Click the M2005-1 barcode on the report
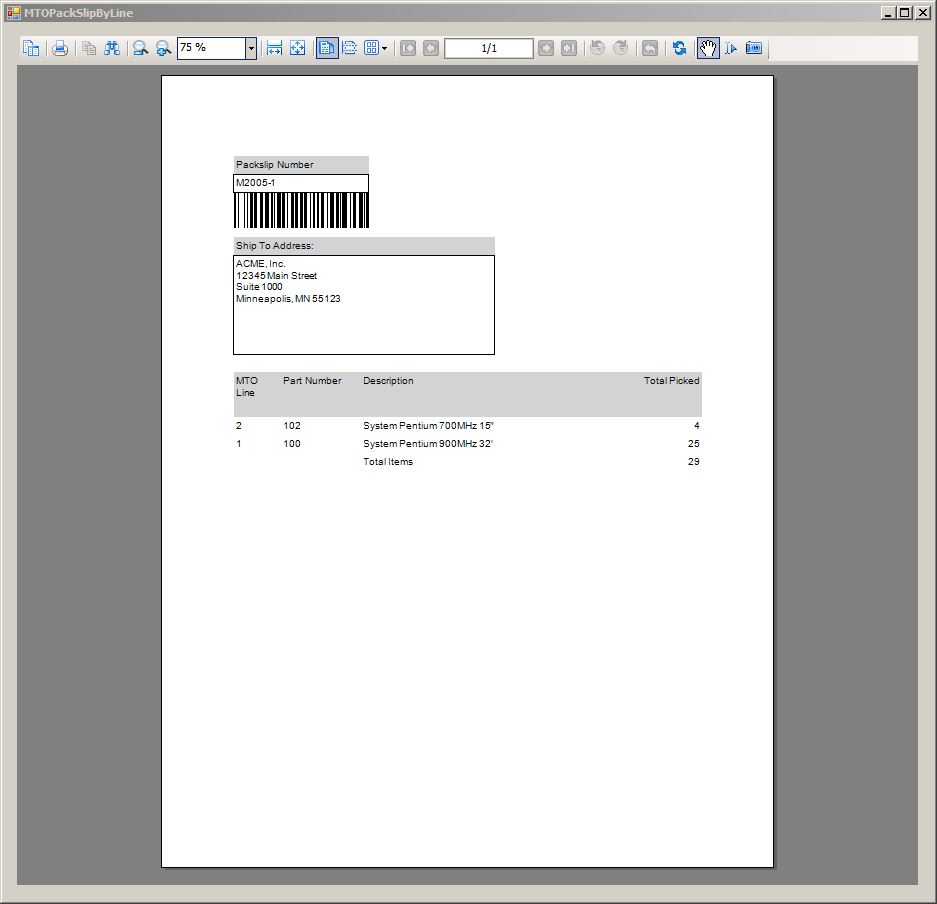The height and width of the screenshot is (904, 937). [301, 210]
